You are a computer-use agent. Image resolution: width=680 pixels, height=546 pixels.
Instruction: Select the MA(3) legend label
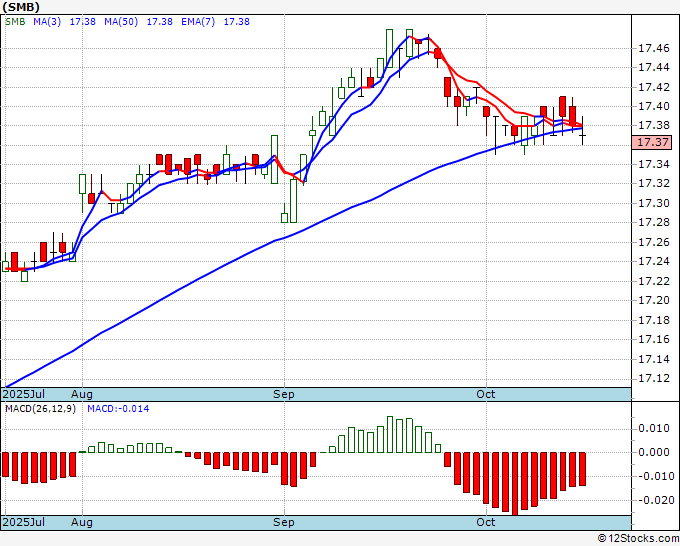[47, 22]
